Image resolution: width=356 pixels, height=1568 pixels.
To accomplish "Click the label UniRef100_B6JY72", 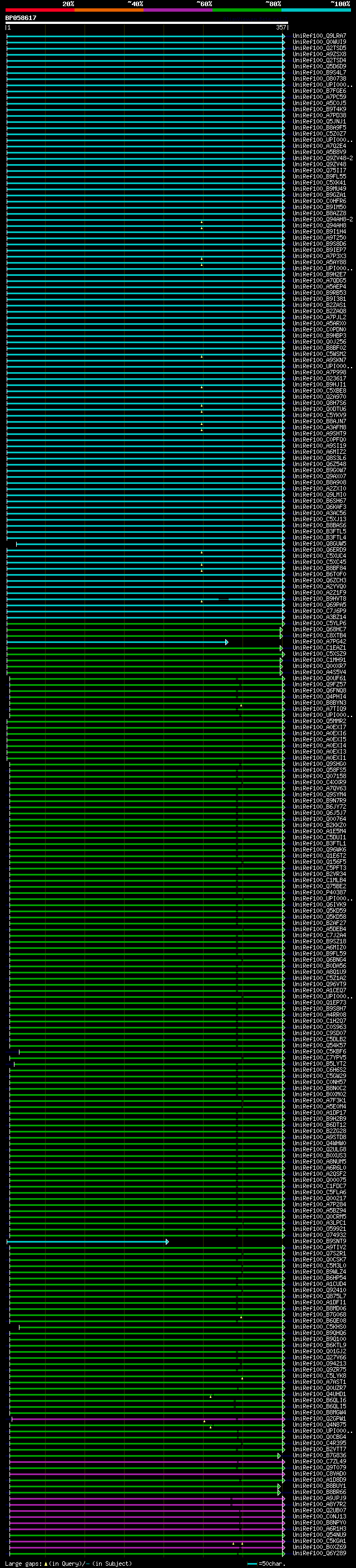I will point(319,807).
